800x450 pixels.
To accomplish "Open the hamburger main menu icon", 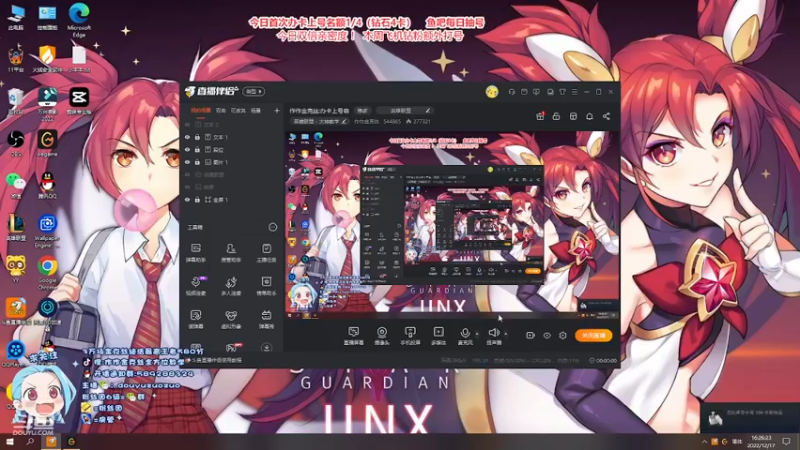I will (x=574, y=92).
